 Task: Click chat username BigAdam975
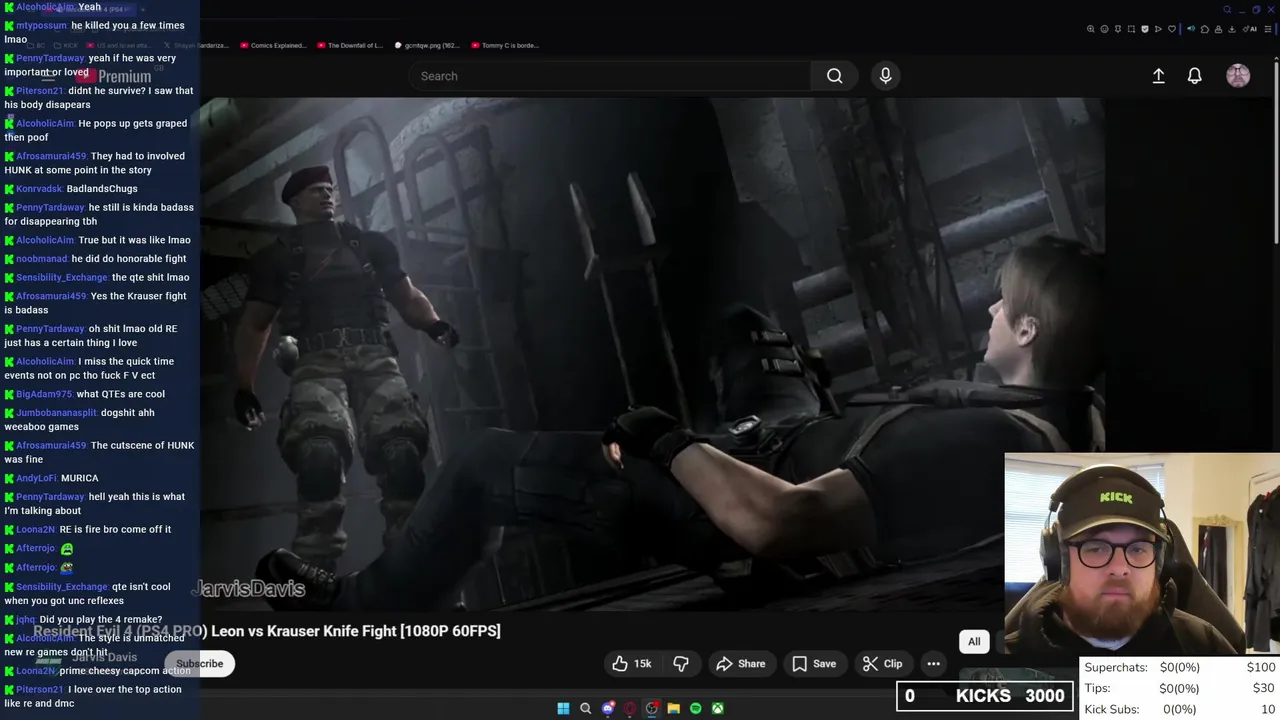tap(44, 394)
